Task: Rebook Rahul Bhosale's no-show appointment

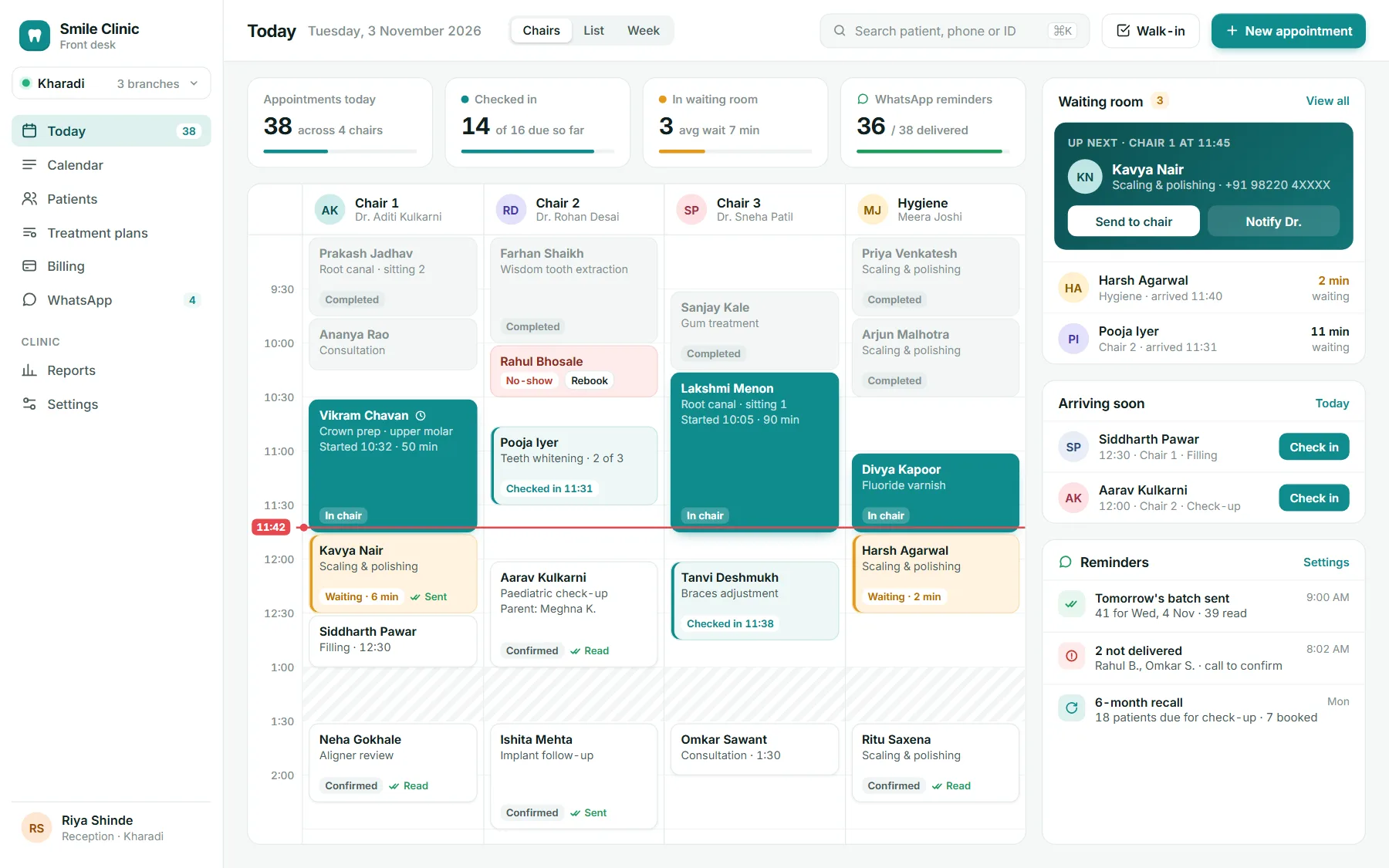Action: tap(590, 380)
